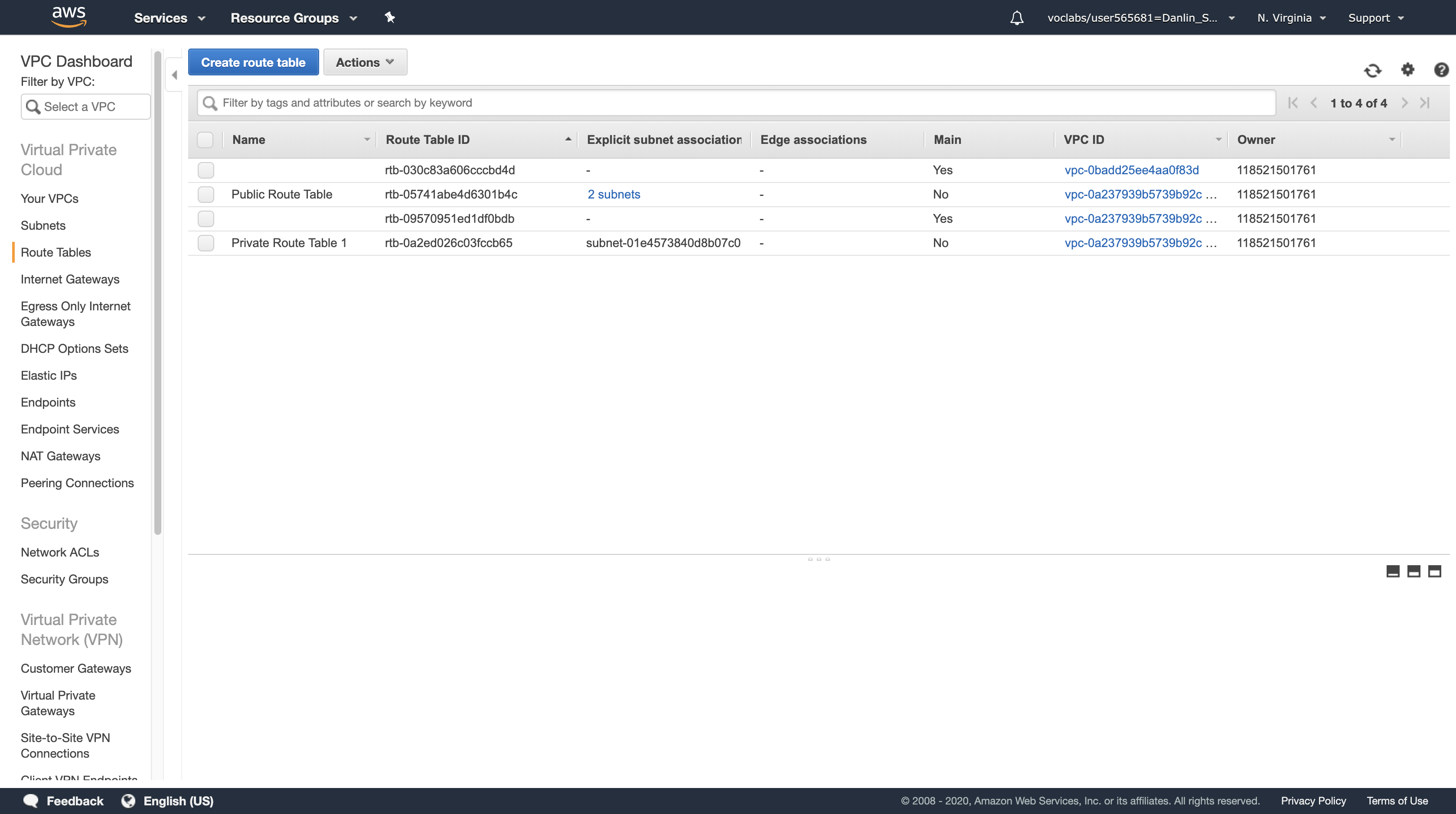The image size is (1456, 814).
Task: Open the 2 subnets link
Action: [613, 194]
